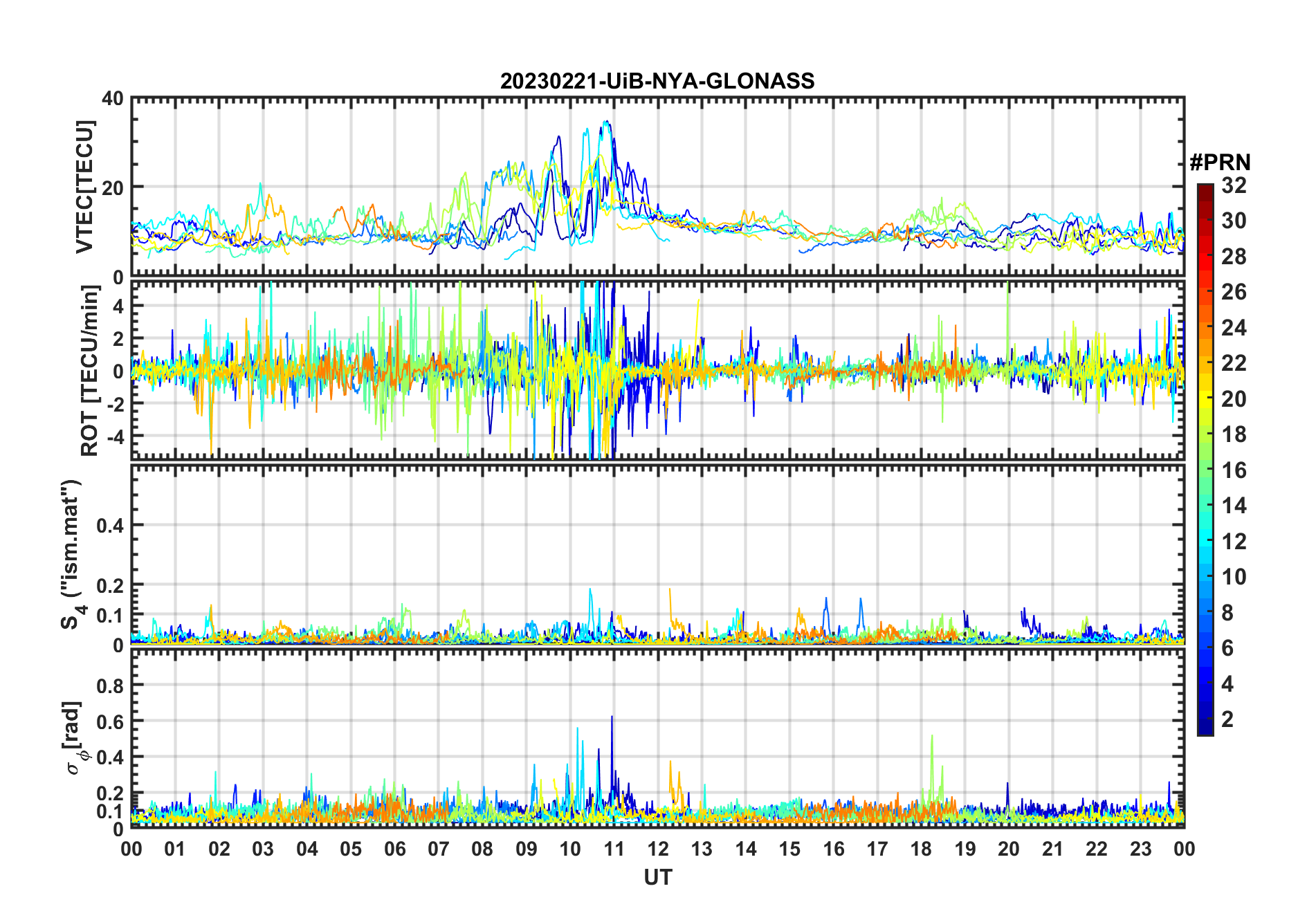Click x-axis hour label "04"
This screenshot has height=920, width=1316.
click(307, 849)
